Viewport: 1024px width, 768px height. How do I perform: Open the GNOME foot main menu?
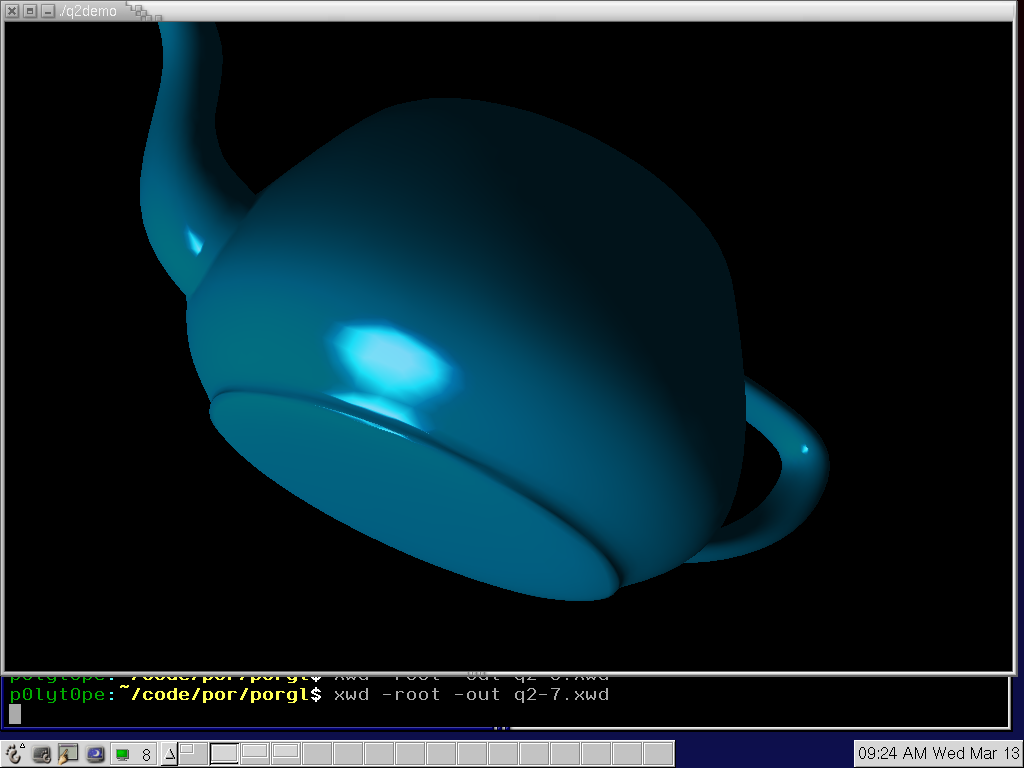(13, 754)
